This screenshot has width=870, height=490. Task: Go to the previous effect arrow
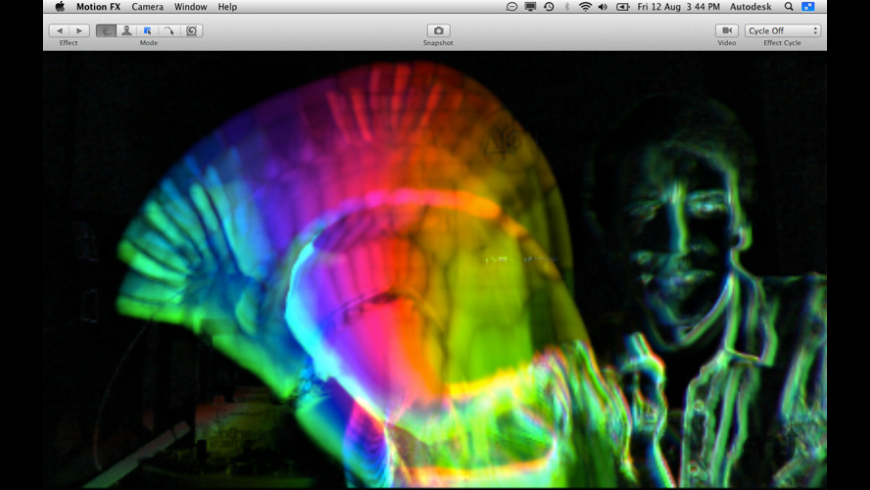pyautogui.click(x=59, y=31)
